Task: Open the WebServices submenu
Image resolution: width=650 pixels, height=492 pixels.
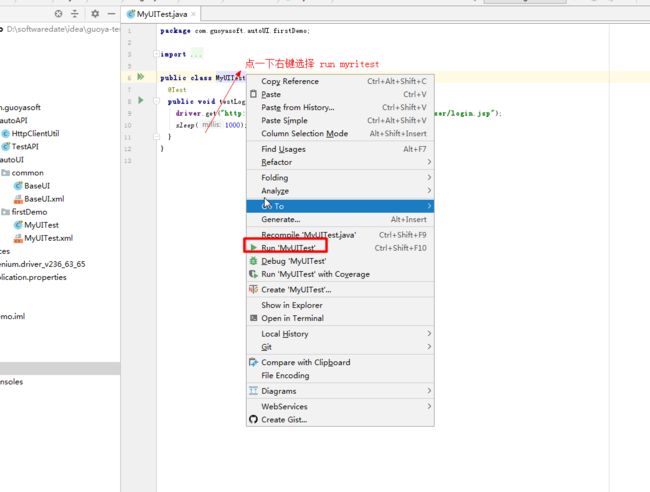Action: [340, 407]
